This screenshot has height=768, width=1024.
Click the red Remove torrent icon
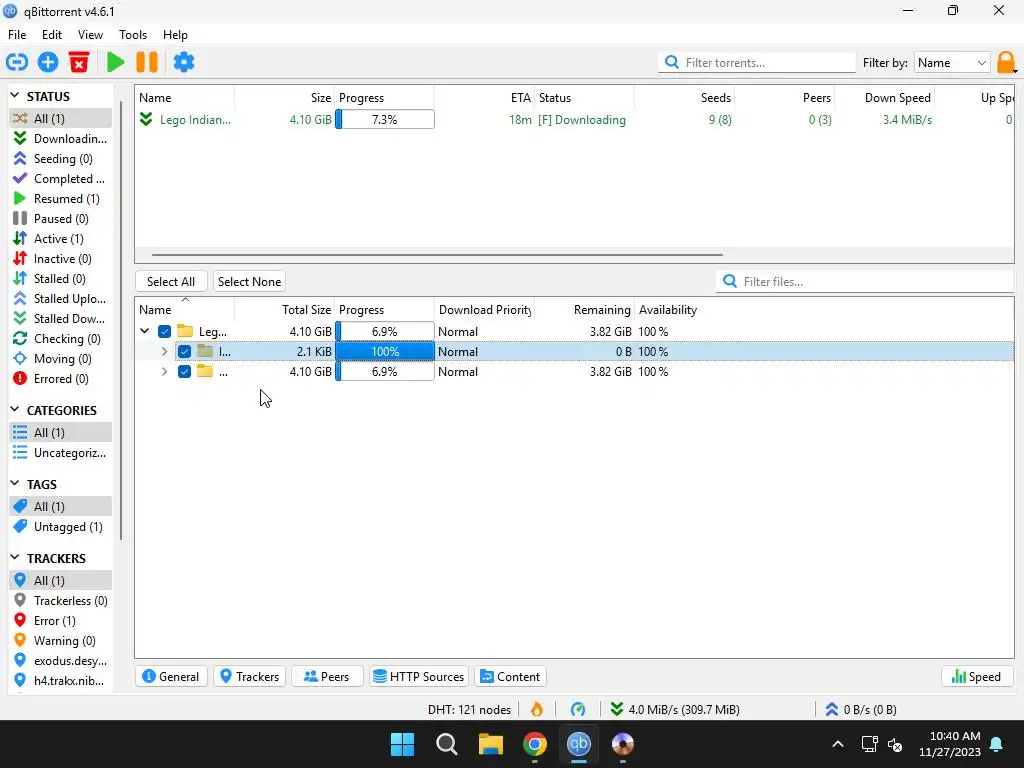point(79,63)
